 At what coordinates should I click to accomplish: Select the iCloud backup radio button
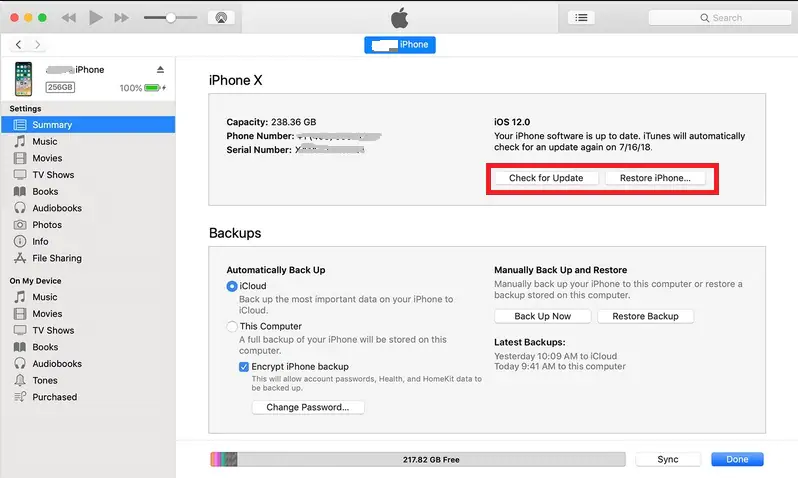(x=232, y=286)
